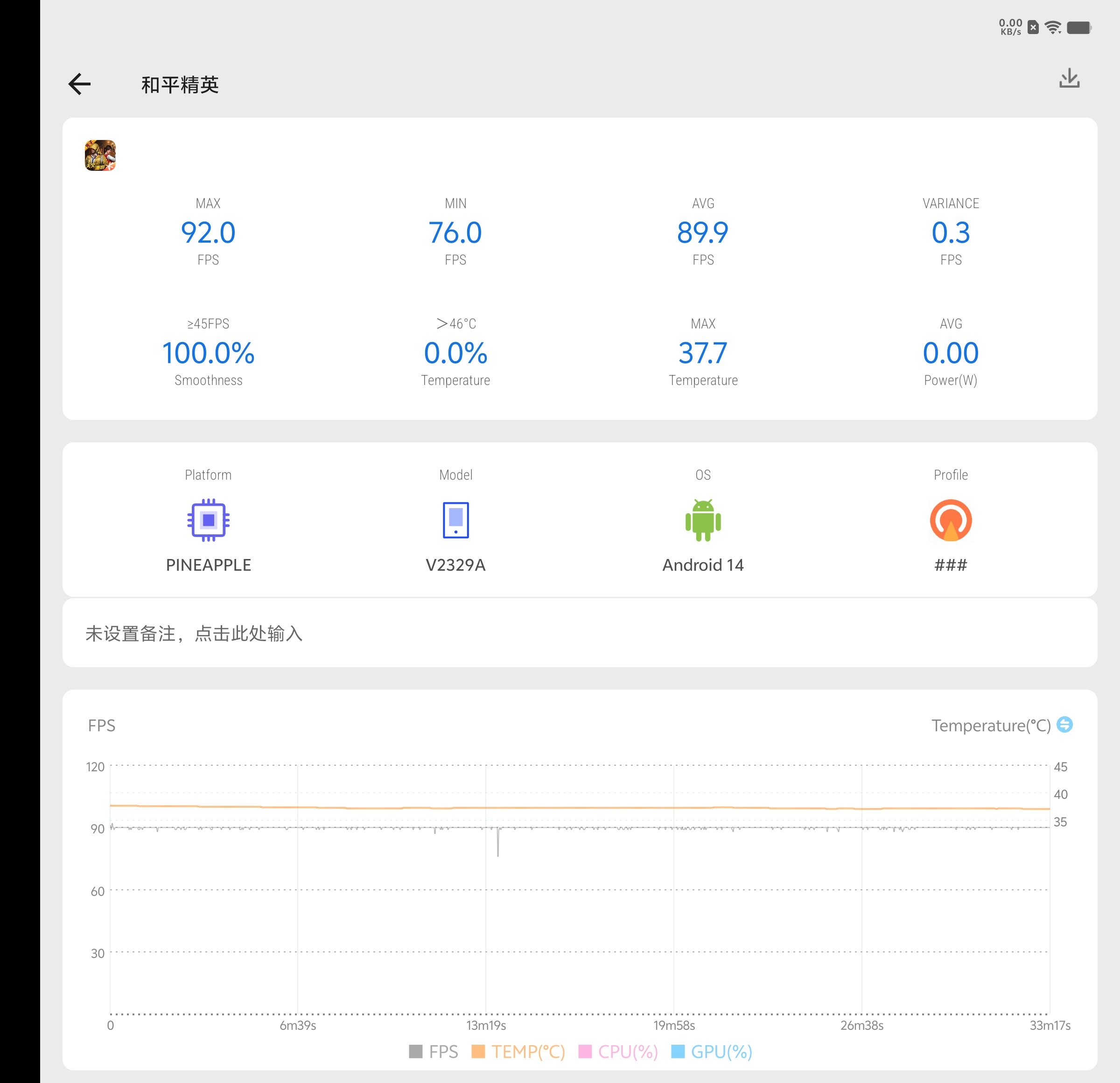Select the 100.0% Smoothness value
This screenshot has width=1120, height=1083.
(208, 353)
